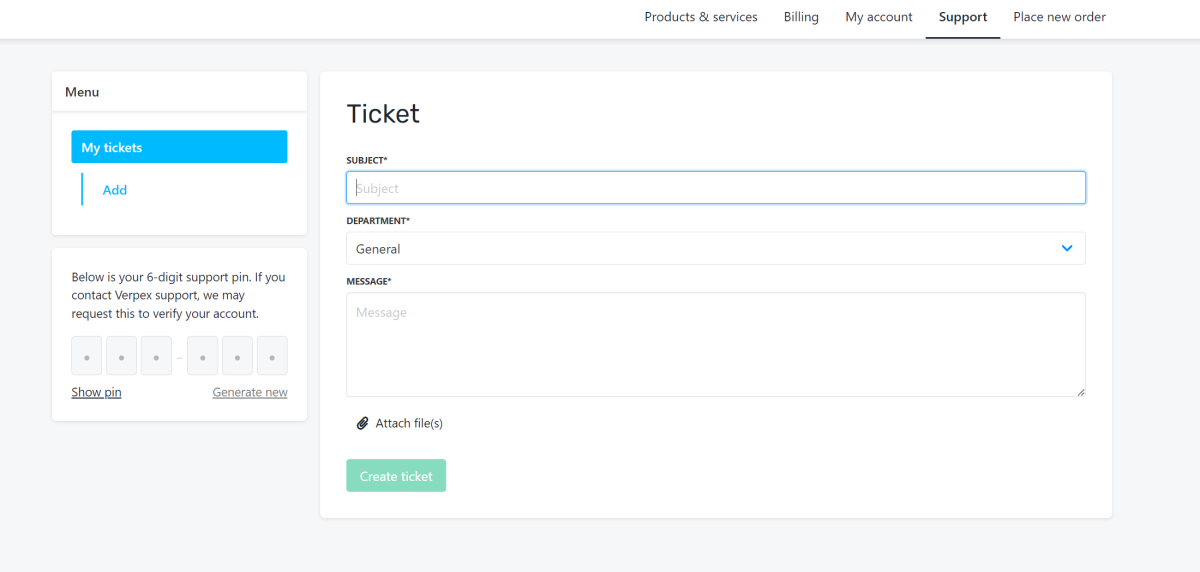Select the Support navigation tab
This screenshot has width=1200, height=572.
click(963, 17)
